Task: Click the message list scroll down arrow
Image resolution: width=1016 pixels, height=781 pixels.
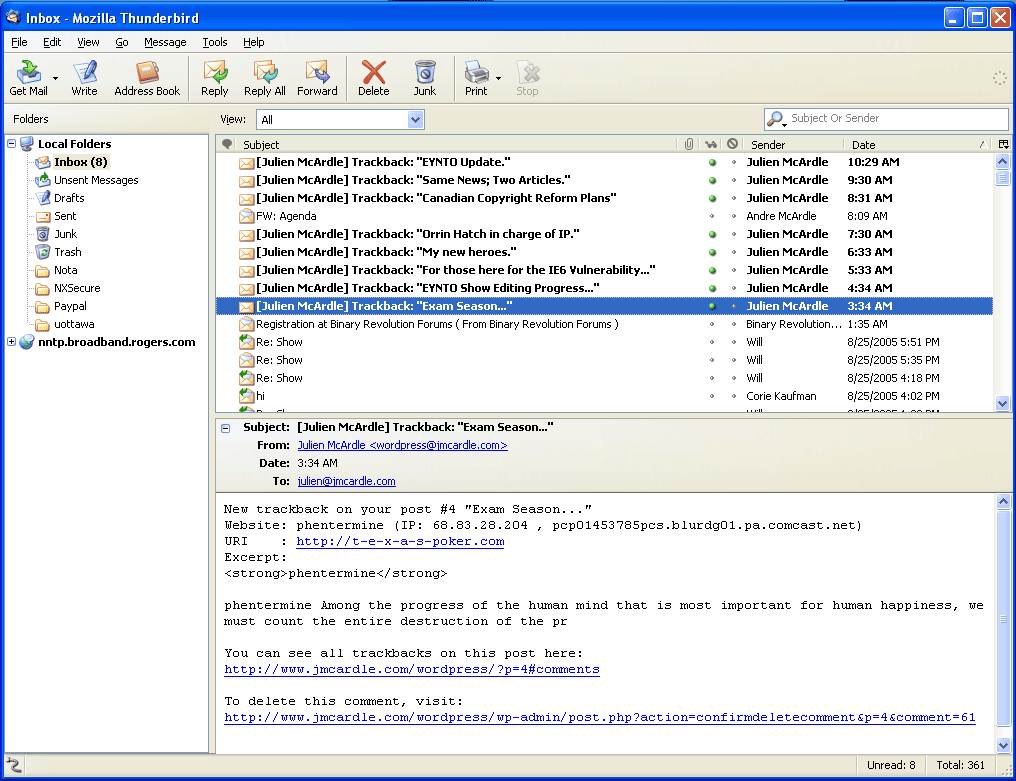Action: point(1002,403)
